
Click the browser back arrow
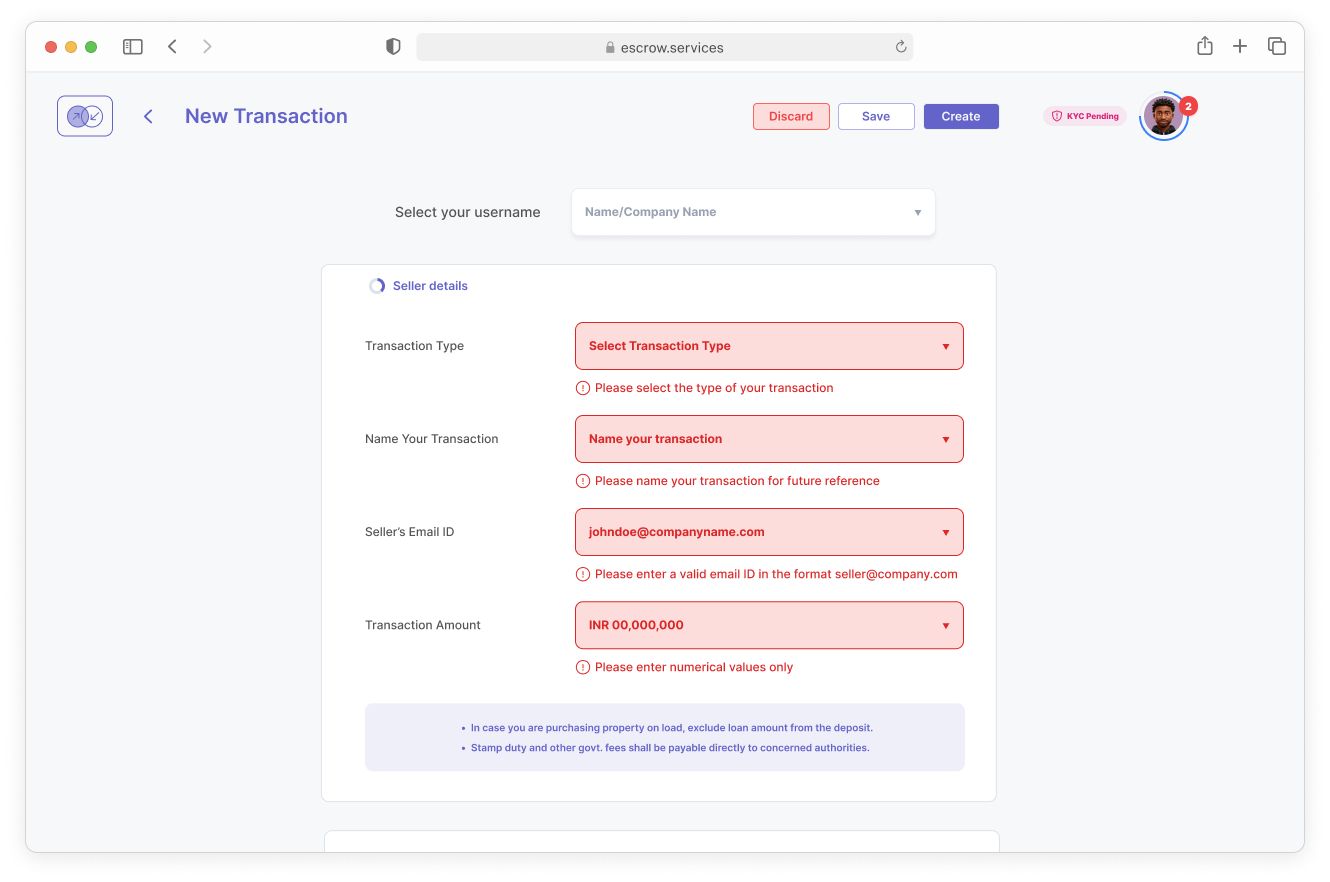coord(172,46)
